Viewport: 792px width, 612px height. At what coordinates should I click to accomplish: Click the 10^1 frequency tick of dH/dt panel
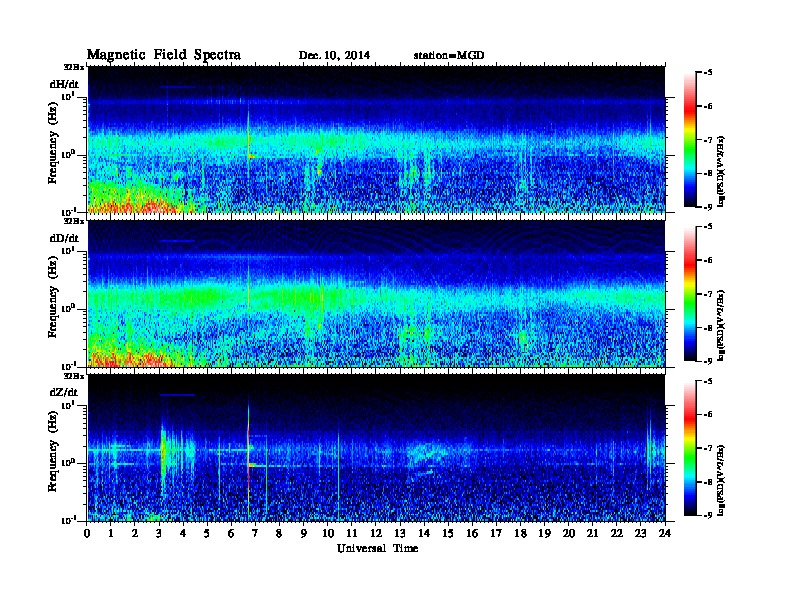pyautogui.click(x=68, y=96)
